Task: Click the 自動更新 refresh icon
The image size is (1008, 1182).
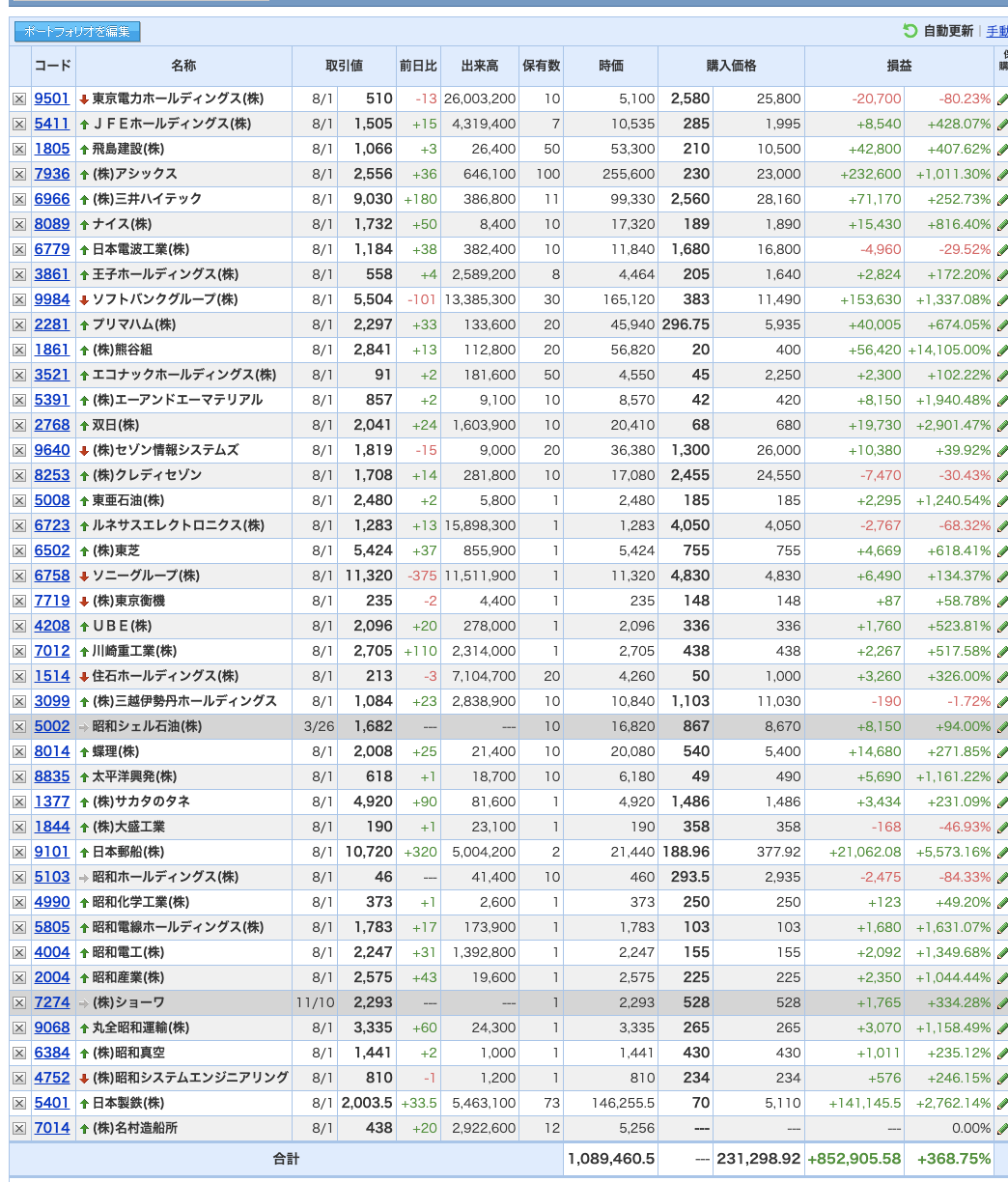Action: click(x=910, y=31)
